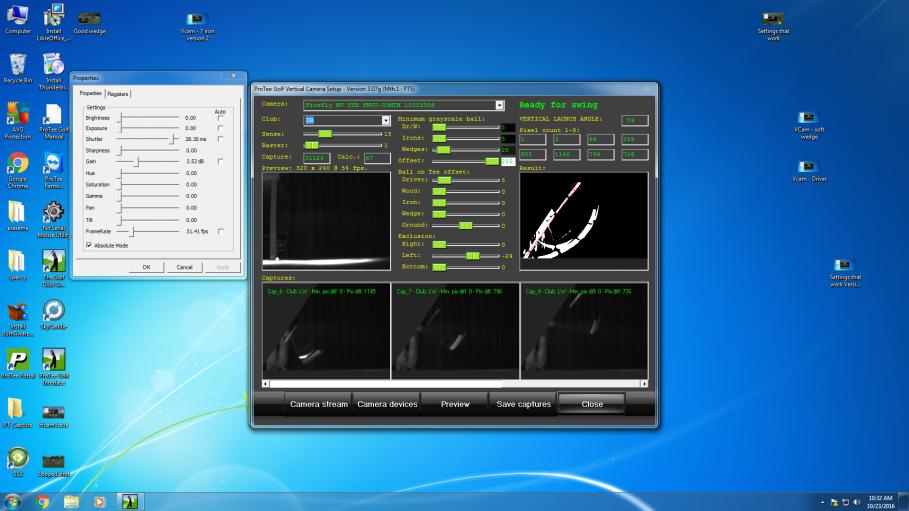Screen dimensions: 909x511
Task: Click OK in the Properties dialog
Action: pos(146,267)
